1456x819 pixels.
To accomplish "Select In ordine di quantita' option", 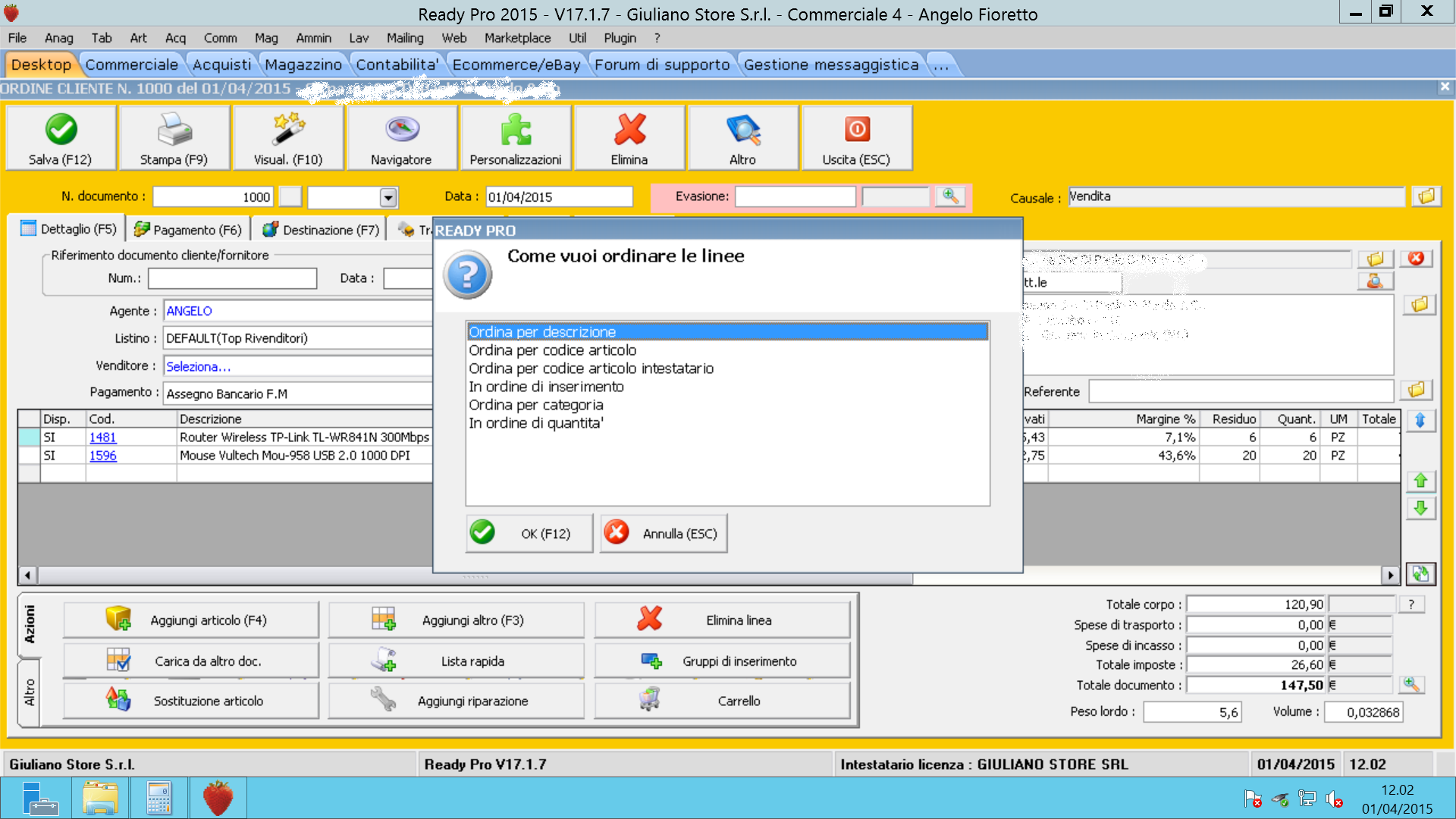I will pos(727,422).
